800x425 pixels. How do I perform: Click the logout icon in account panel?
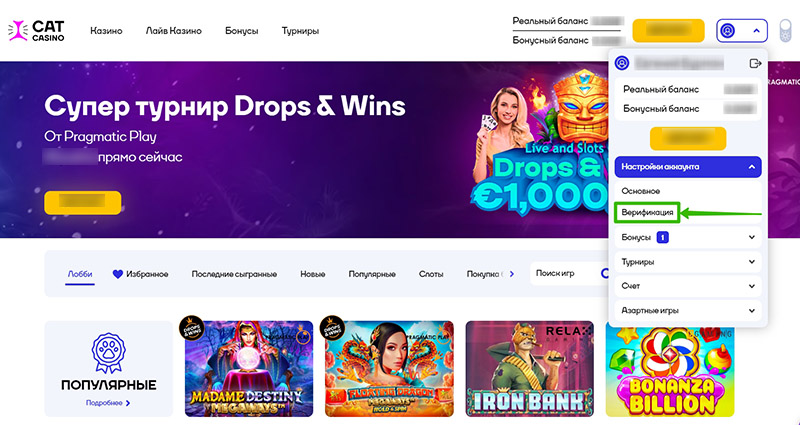point(755,63)
